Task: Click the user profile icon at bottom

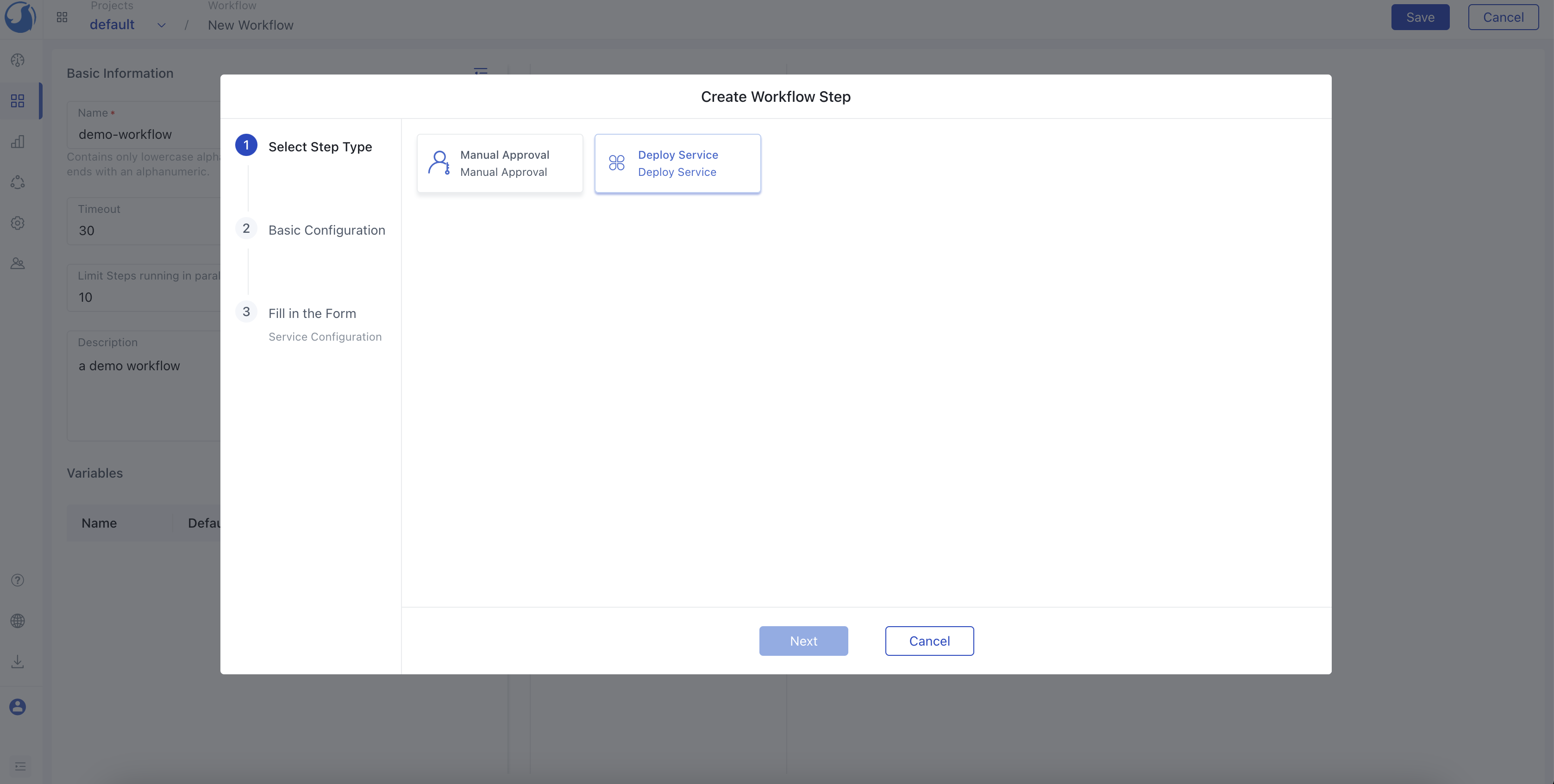Action: 18,707
